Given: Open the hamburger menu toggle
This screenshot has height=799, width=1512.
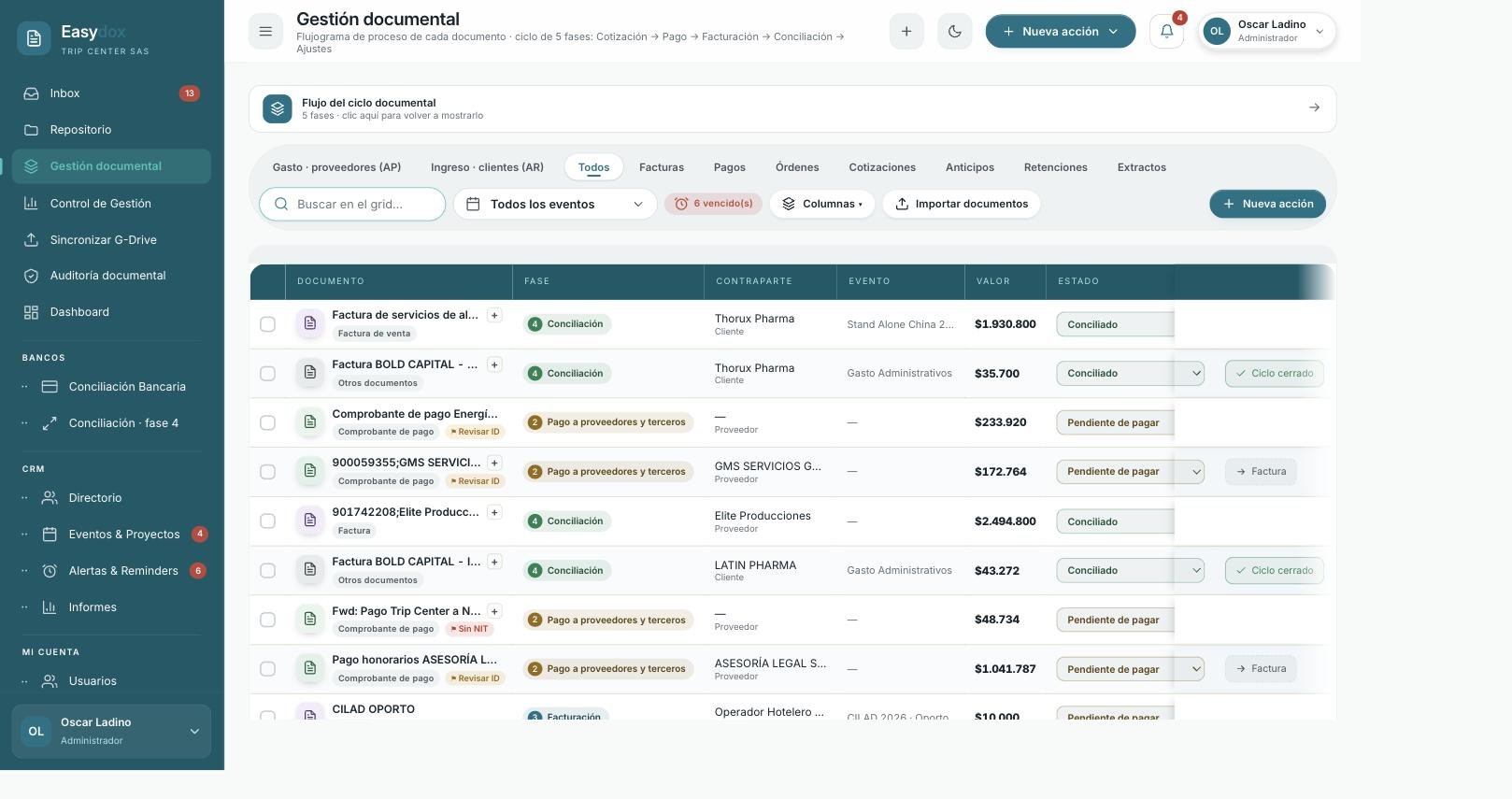Looking at the screenshot, I should tap(265, 31).
